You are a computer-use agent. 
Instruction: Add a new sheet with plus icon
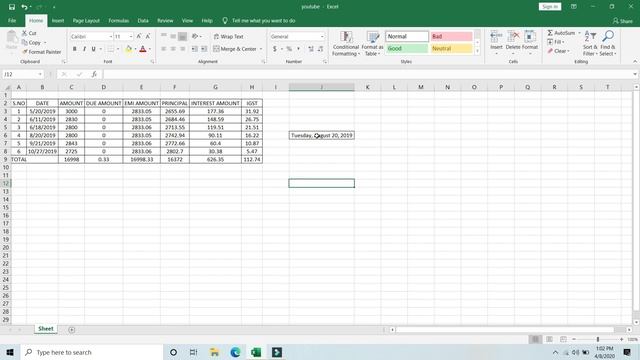tap(71, 329)
